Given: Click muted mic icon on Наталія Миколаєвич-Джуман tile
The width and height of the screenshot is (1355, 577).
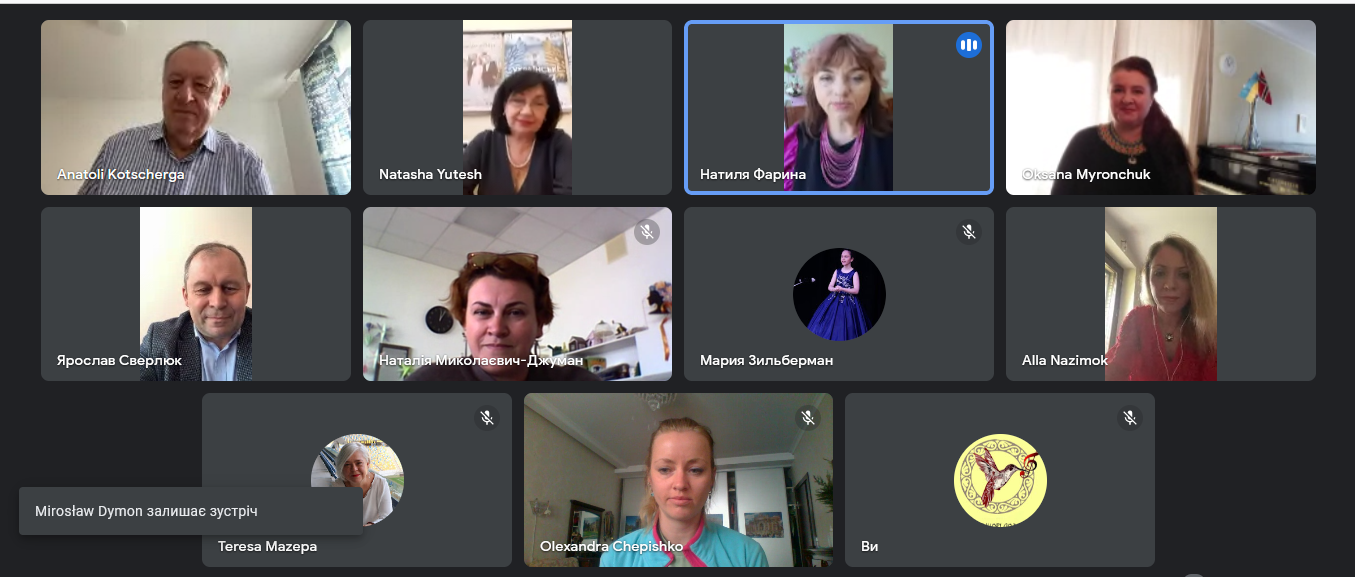Looking at the screenshot, I should pyautogui.click(x=647, y=232).
